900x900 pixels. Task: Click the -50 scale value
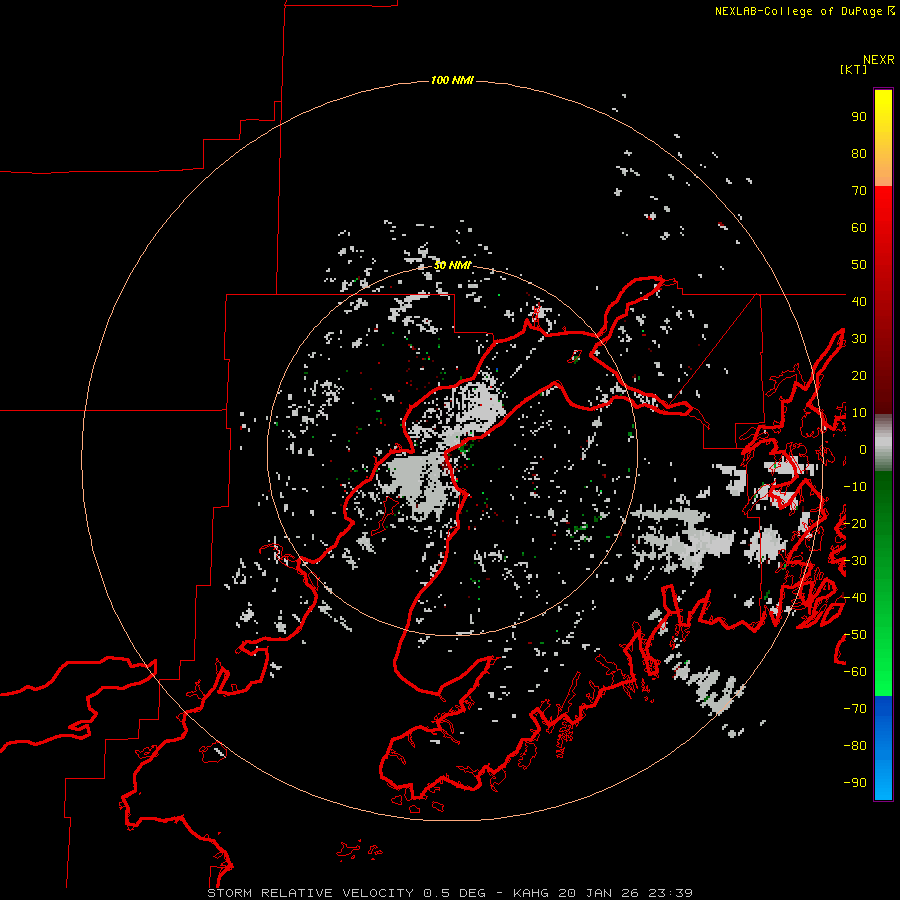point(855,635)
